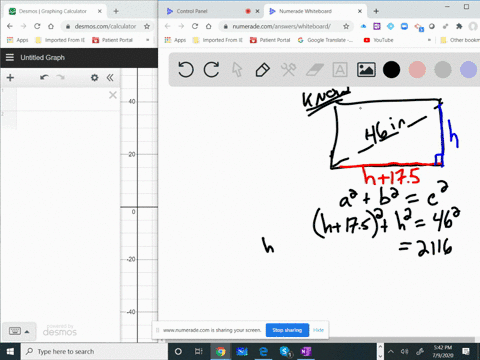480x360 pixels.
Task: Open OneNote from the taskbar
Action: tap(306, 351)
